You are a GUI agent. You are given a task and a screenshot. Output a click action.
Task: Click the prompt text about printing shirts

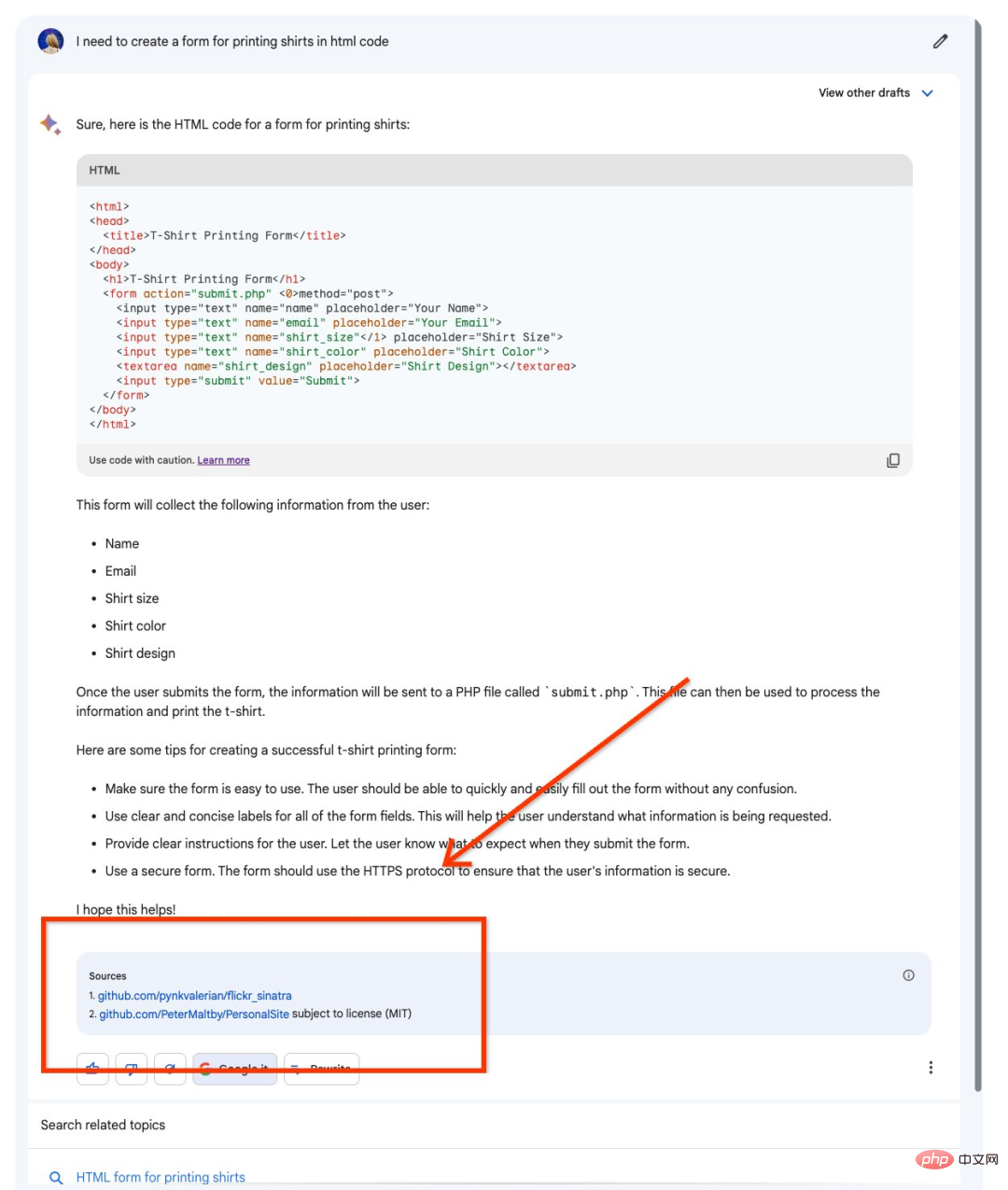pyautogui.click(x=232, y=41)
